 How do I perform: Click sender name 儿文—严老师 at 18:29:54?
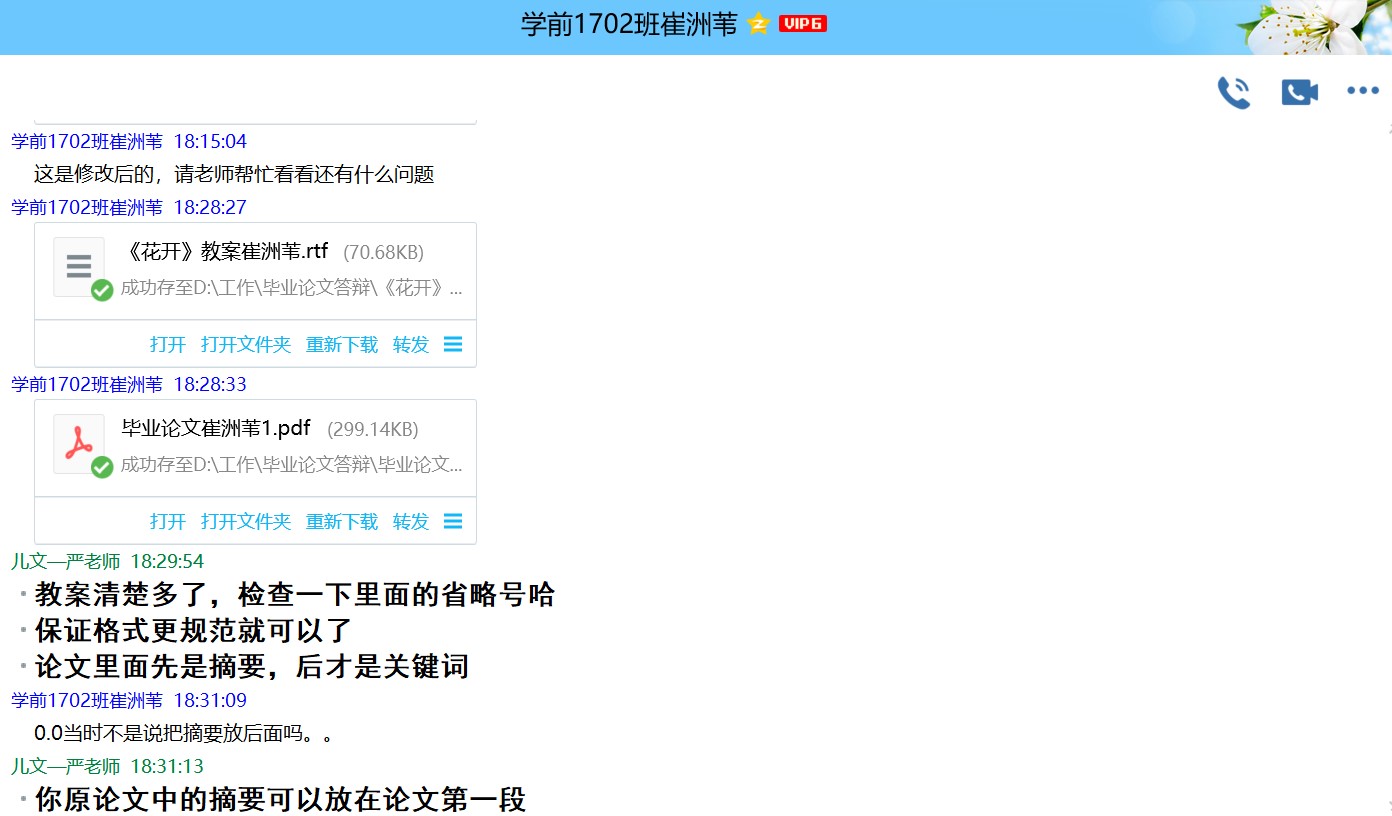coord(66,561)
